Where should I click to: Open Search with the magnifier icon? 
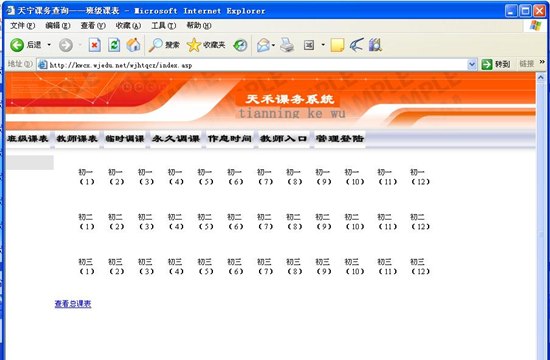pos(155,45)
